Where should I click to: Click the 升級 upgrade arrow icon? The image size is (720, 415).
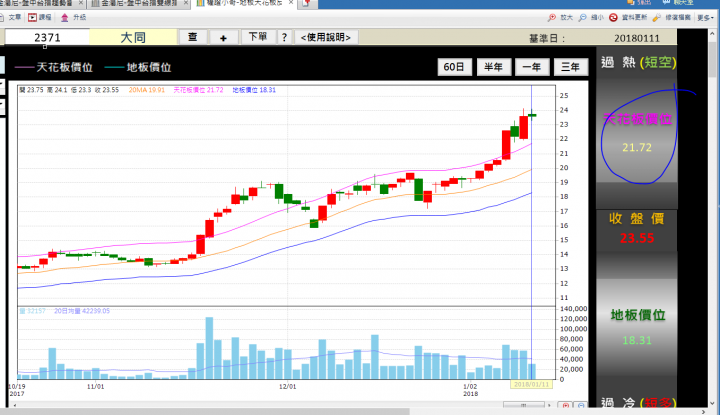(x=65, y=17)
